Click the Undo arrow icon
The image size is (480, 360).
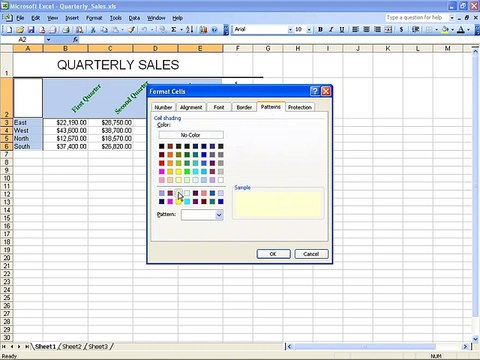click(144, 30)
